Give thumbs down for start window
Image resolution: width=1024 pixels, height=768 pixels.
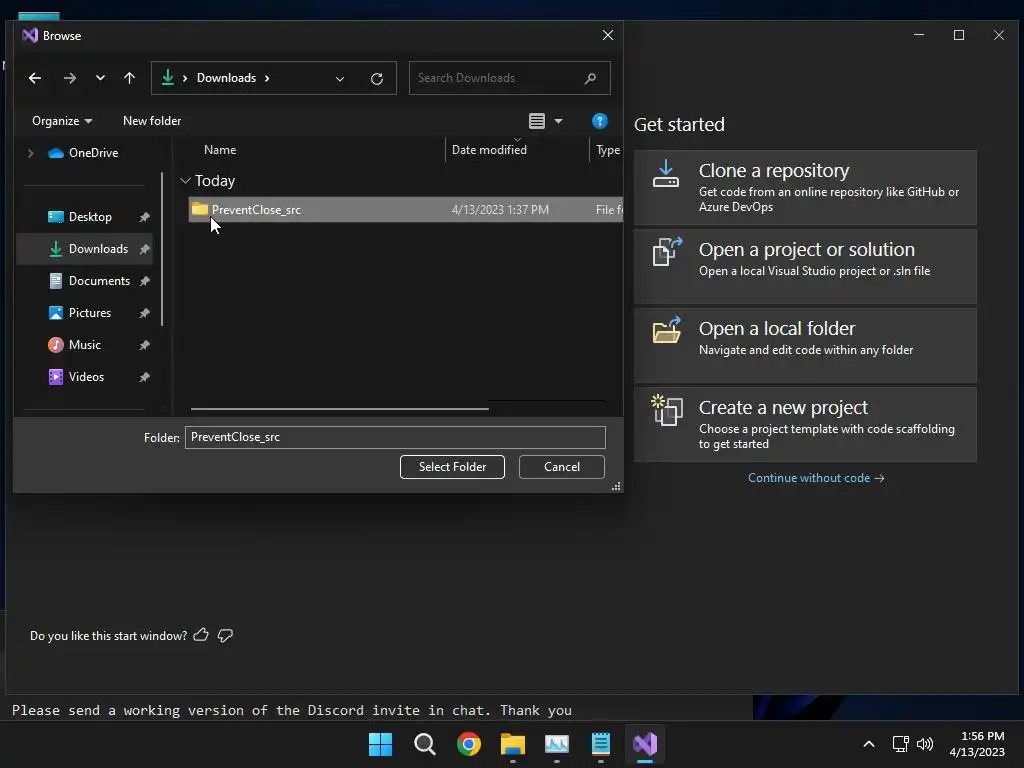click(x=225, y=635)
